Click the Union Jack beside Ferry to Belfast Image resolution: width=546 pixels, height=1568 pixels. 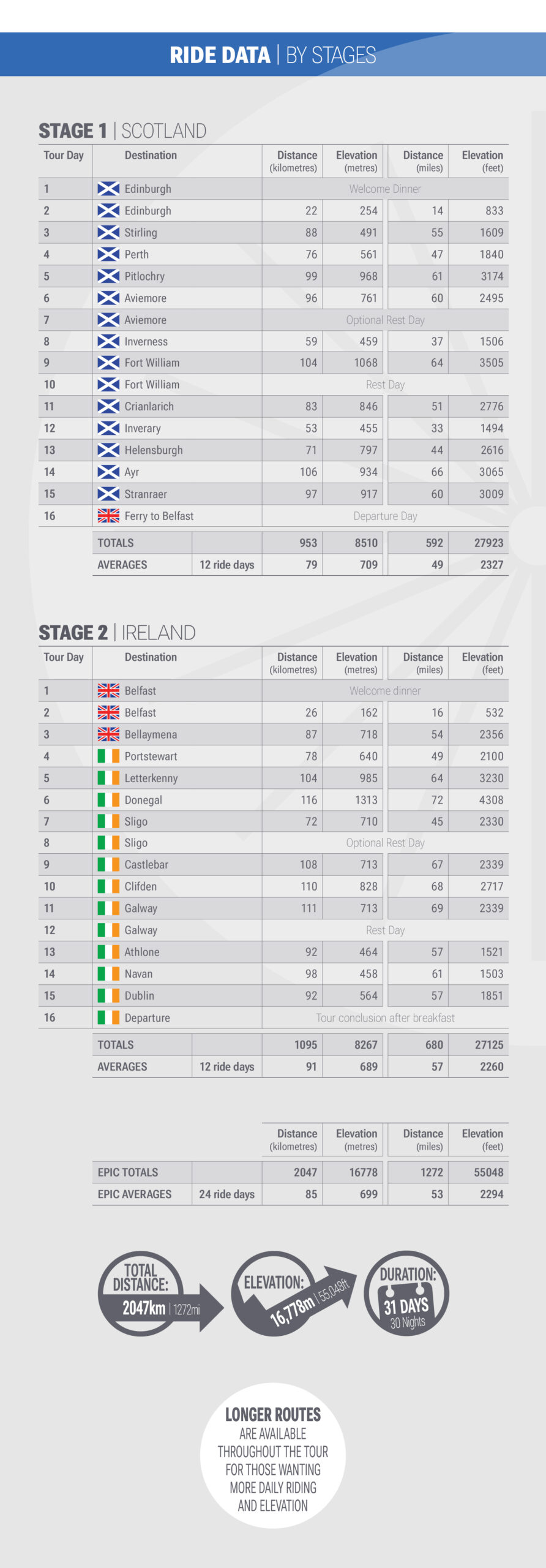(108, 516)
